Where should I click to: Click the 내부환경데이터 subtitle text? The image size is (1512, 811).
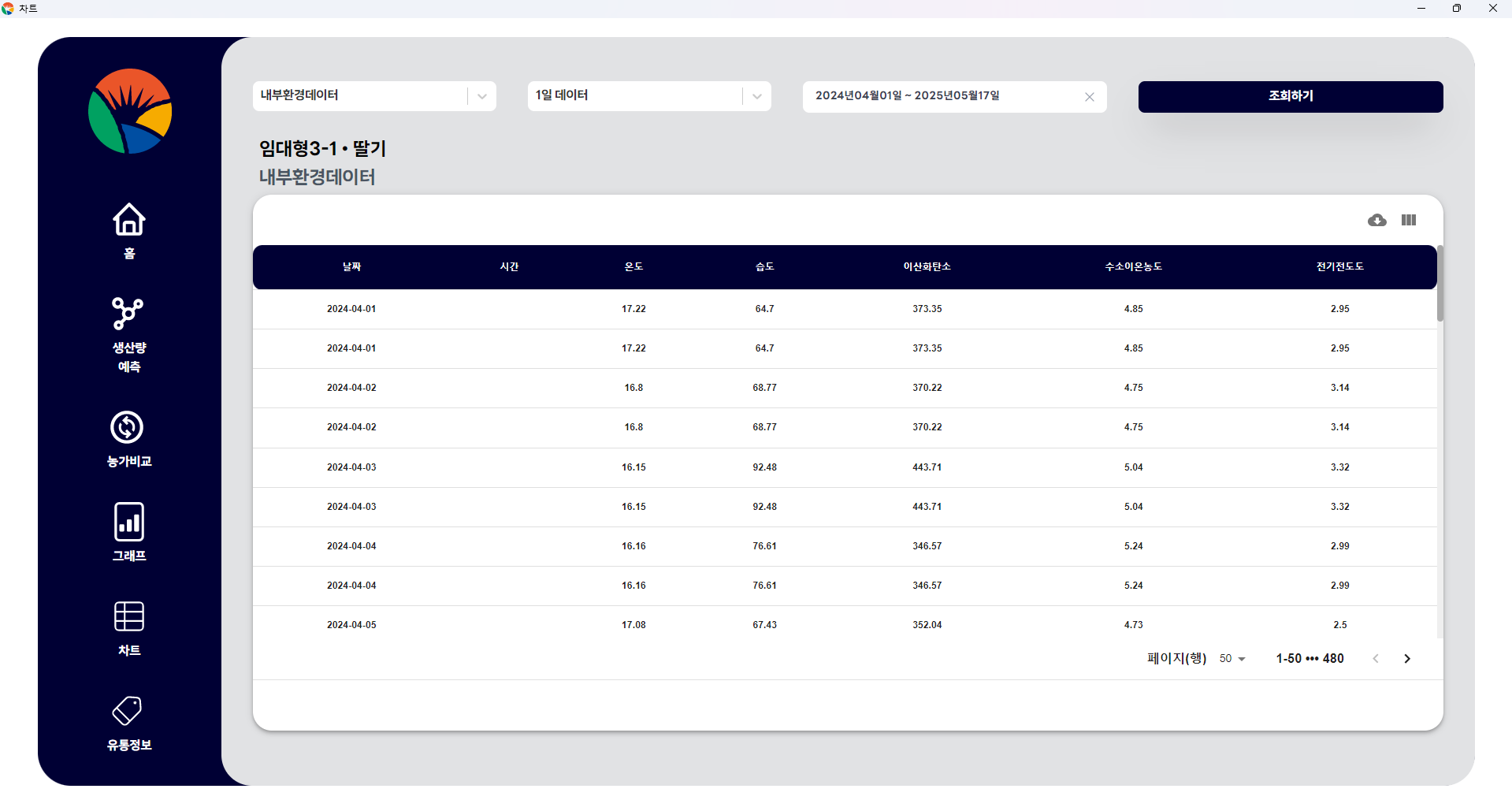click(x=317, y=177)
